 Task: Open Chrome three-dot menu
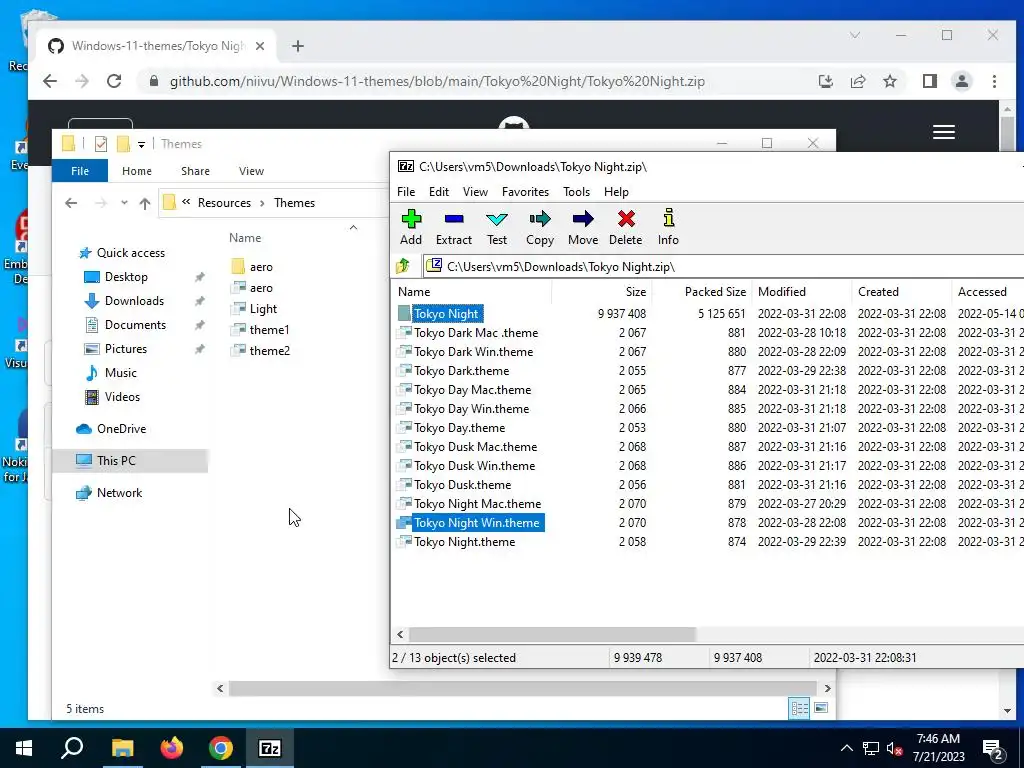point(994,82)
